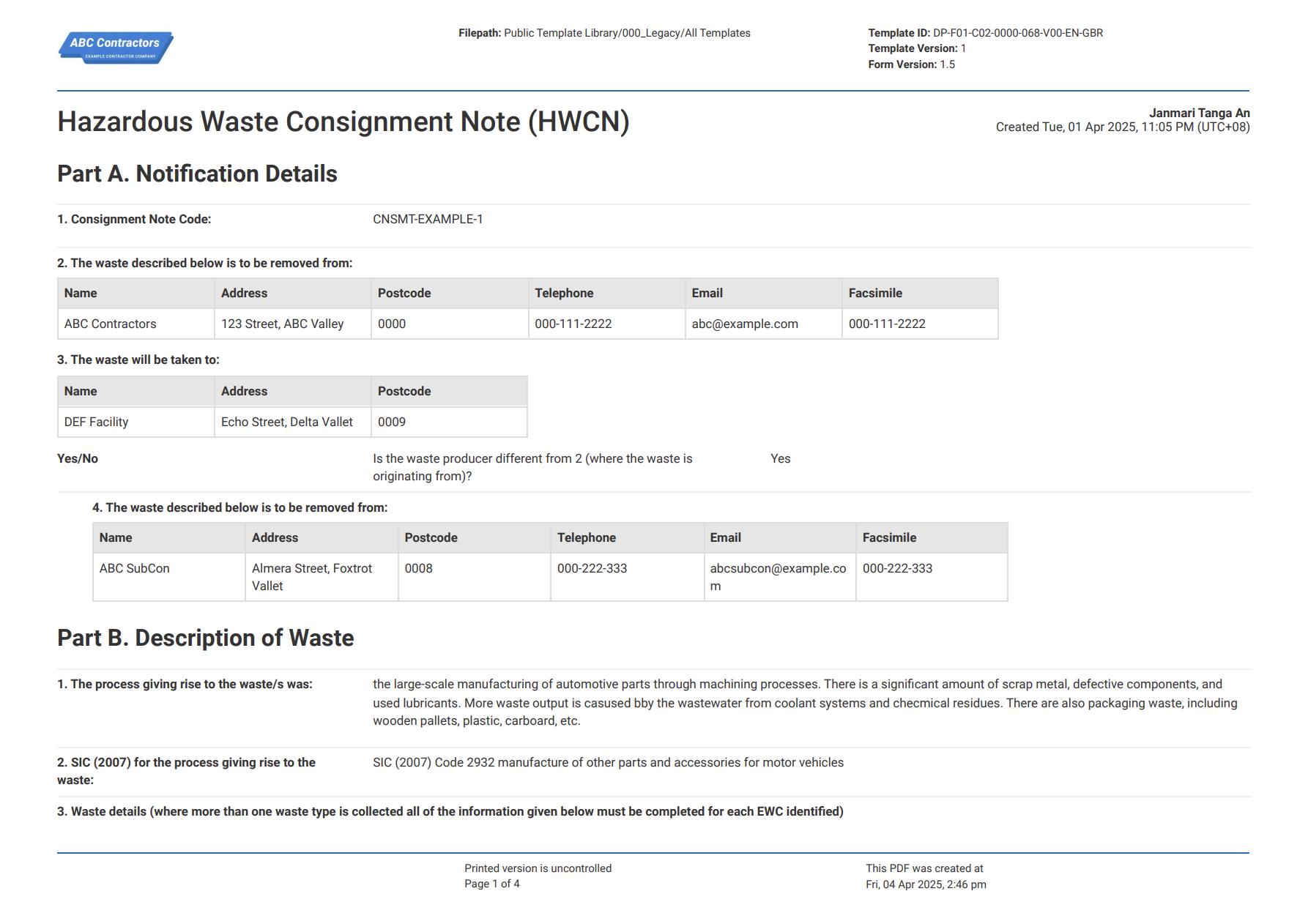Click the Yes answer for waste producer question
Image resolution: width=1308 pixels, height=924 pixels.
click(780, 458)
